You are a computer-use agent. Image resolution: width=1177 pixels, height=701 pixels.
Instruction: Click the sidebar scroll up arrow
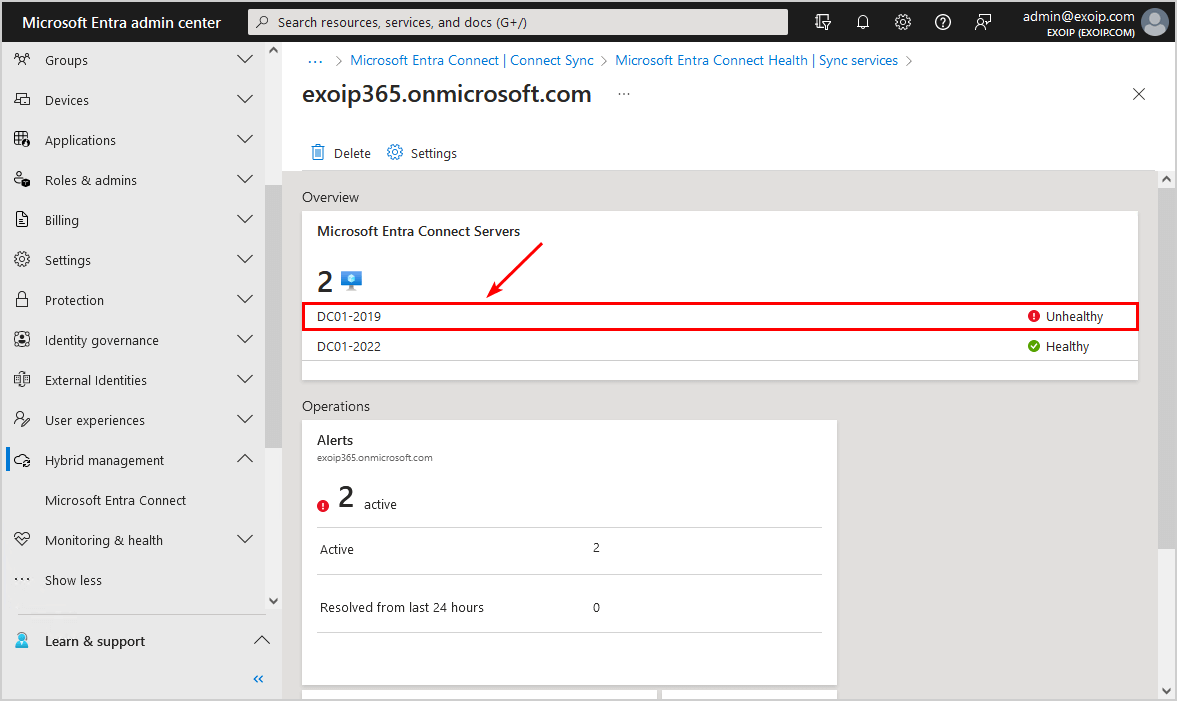[x=273, y=50]
